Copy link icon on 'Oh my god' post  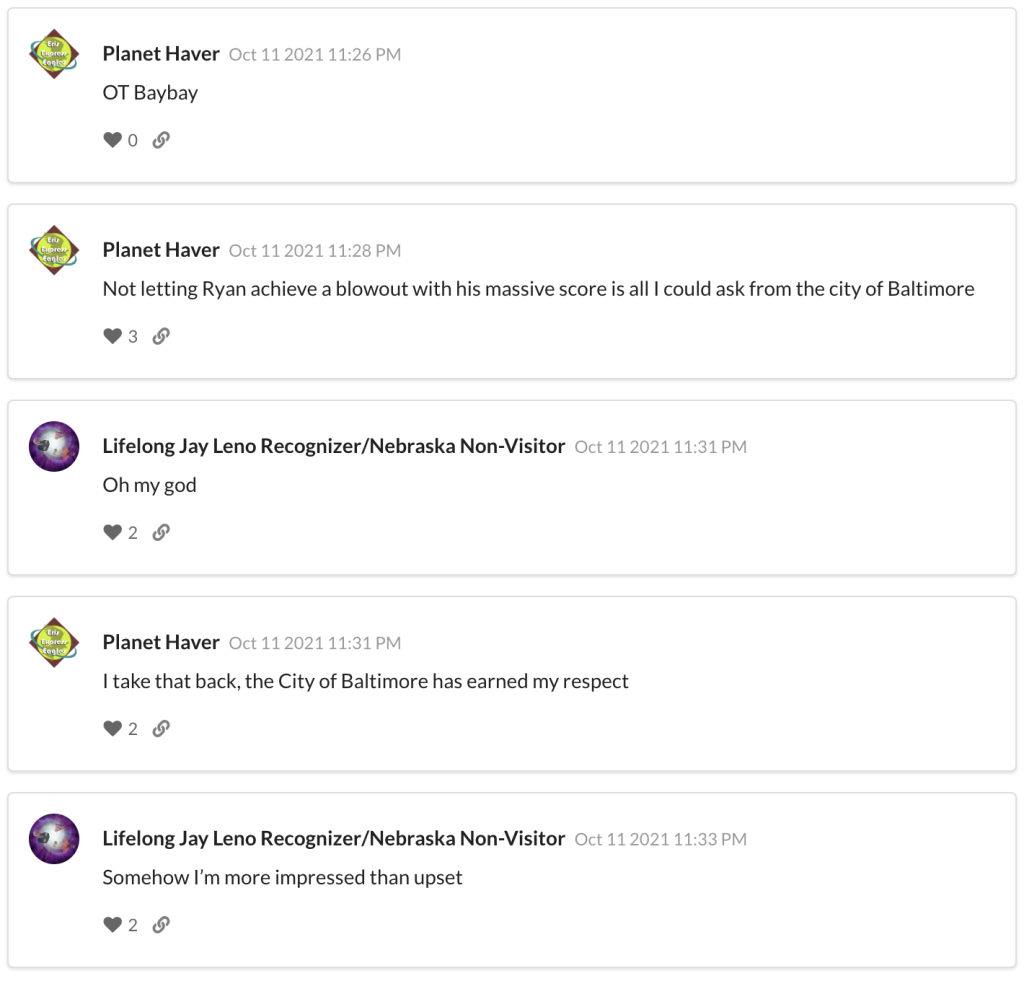161,532
